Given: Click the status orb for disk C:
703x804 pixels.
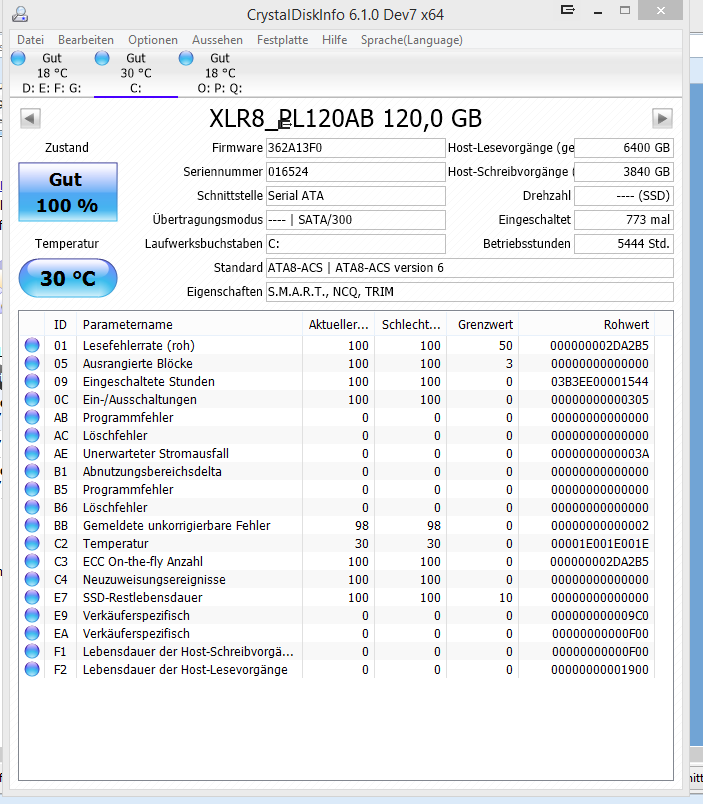Looking at the screenshot, I should point(102,58).
